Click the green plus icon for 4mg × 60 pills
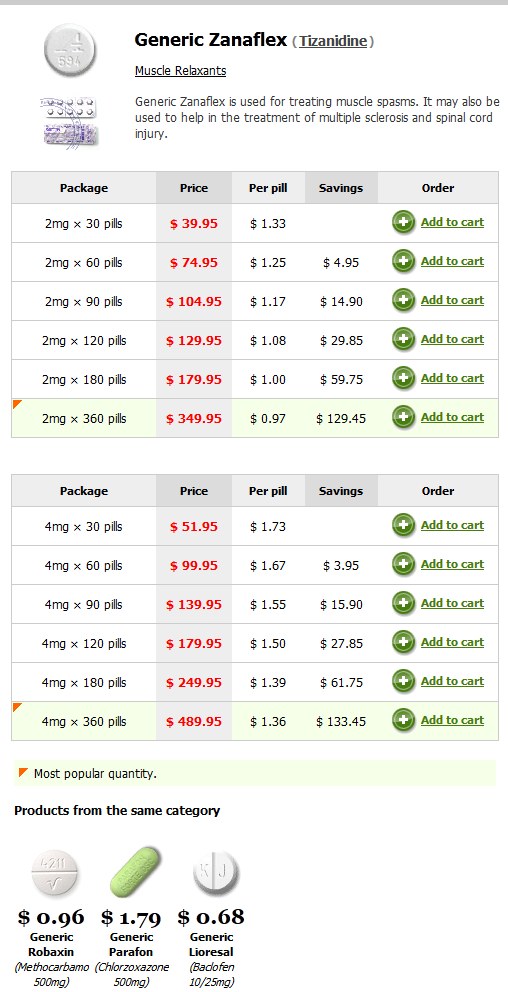 (403, 564)
